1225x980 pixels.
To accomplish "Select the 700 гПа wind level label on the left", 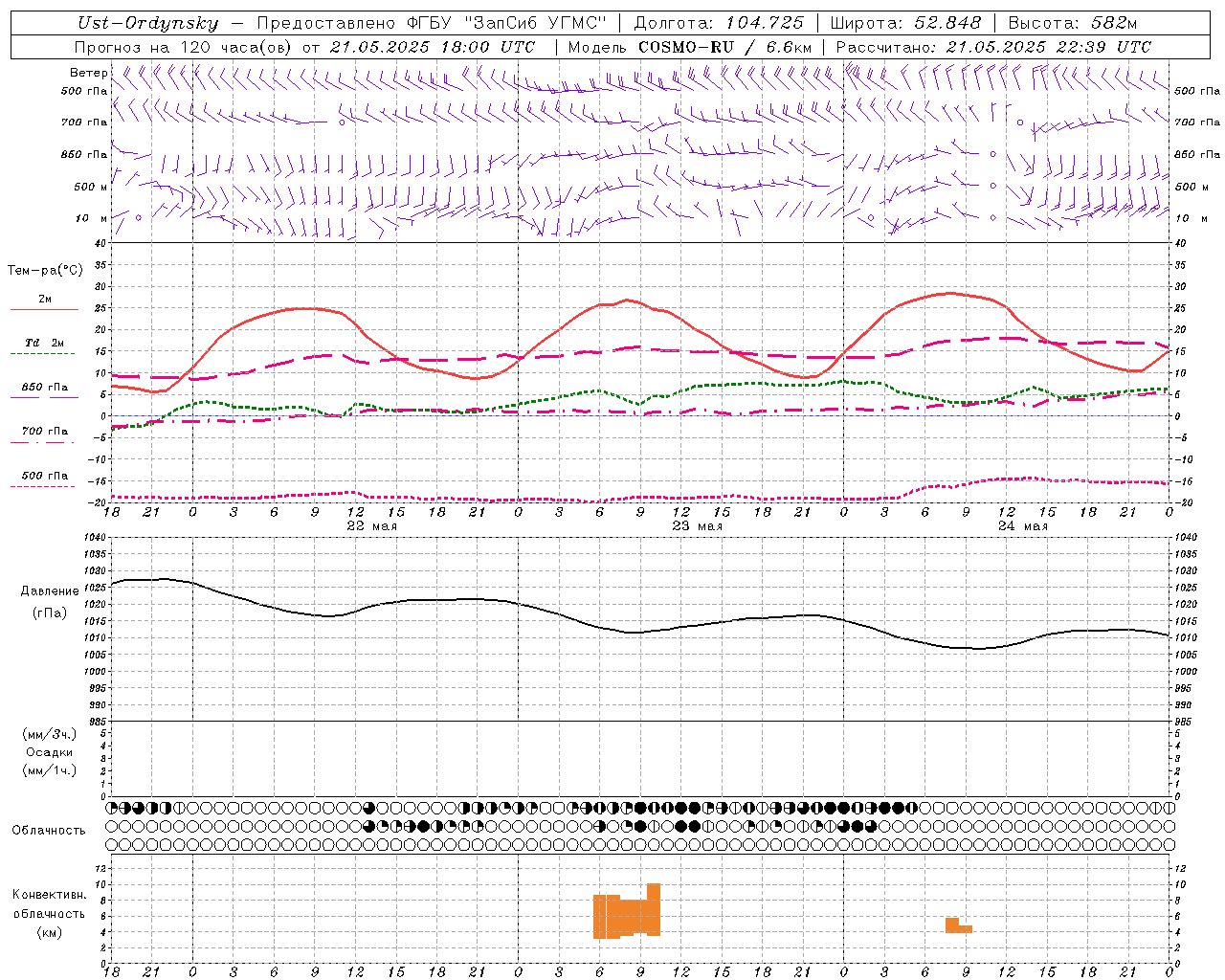I will coord(84,122).
